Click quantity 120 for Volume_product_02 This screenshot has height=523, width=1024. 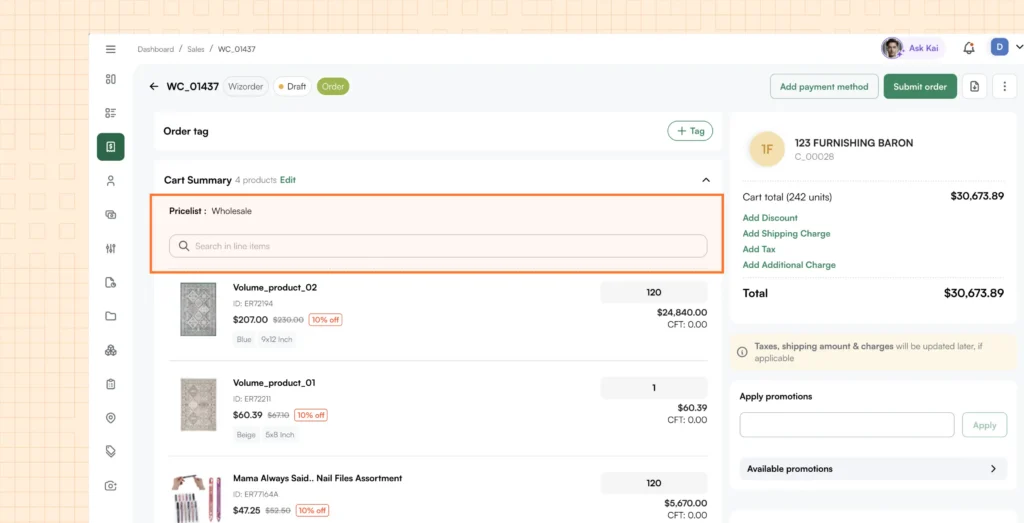(x=654, y=293)
